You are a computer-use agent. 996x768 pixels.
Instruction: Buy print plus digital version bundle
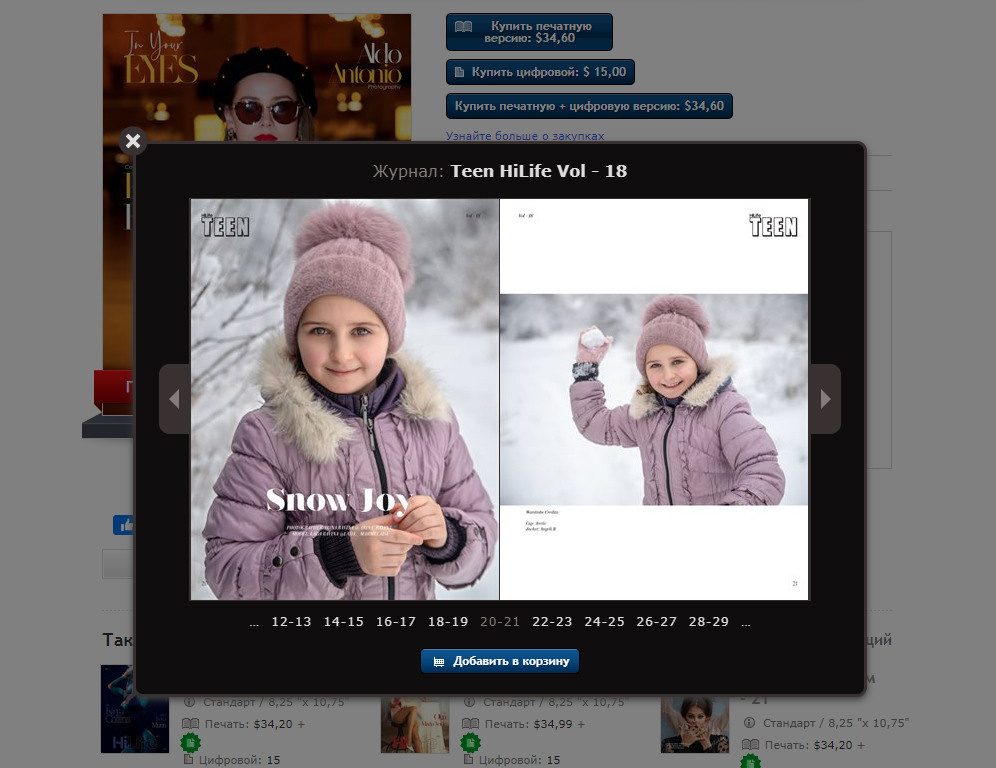tap(589, 106)
